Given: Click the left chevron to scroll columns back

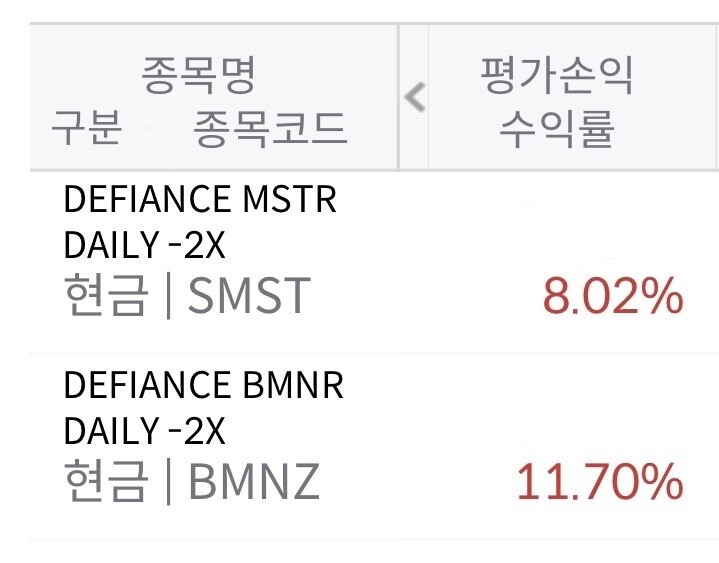Looking at the screenshot, I should (415, 97).
